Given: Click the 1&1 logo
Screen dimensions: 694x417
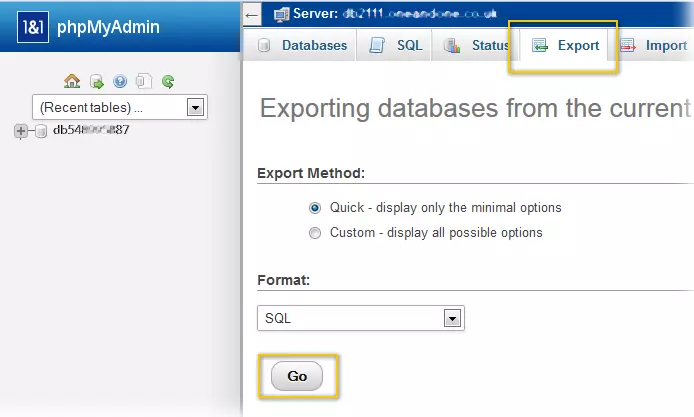Looking at the screenshot, I should point(32,24).
